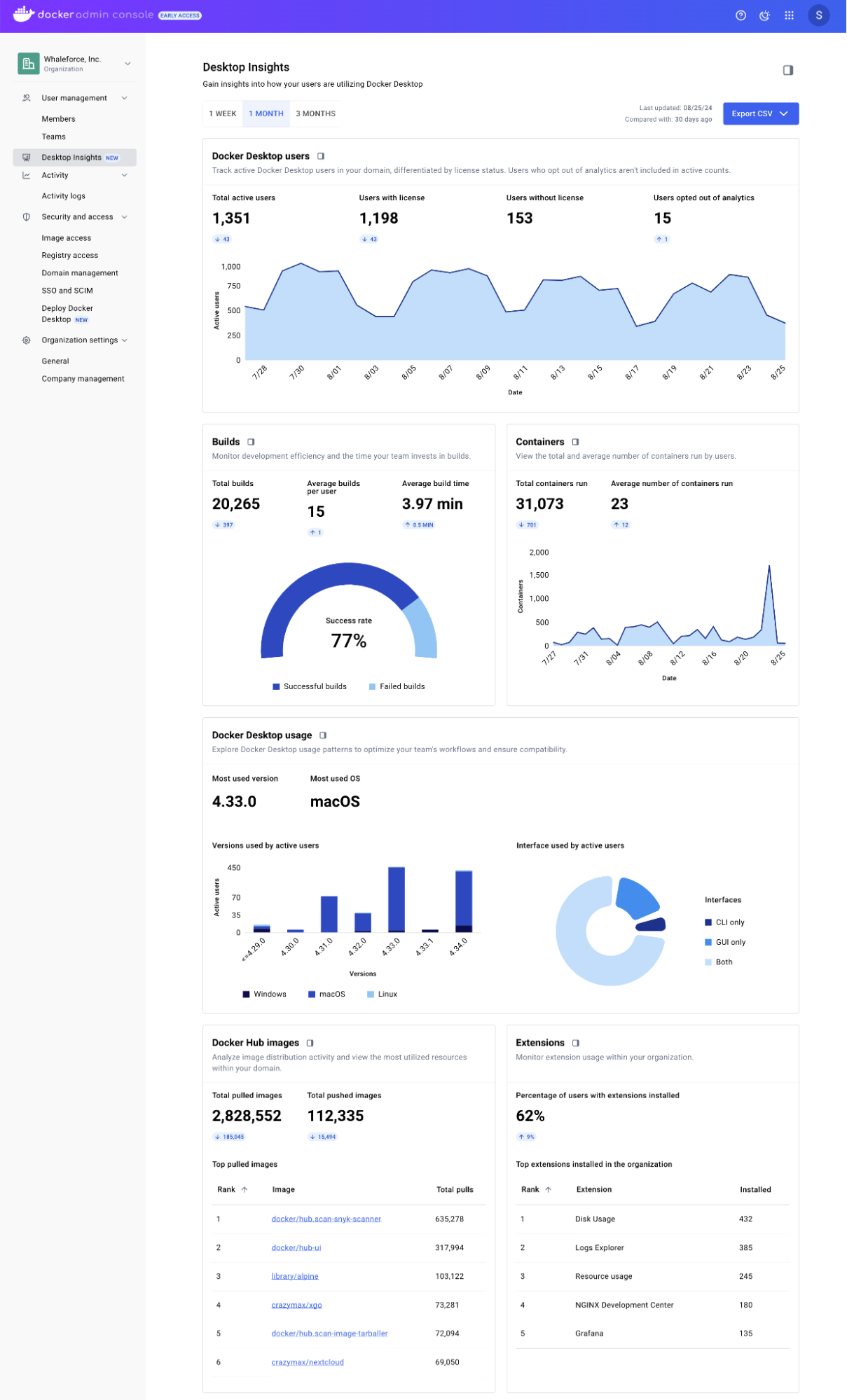Click the user avatar S icon
This screenshot has width=847, height=1400.
818,15
